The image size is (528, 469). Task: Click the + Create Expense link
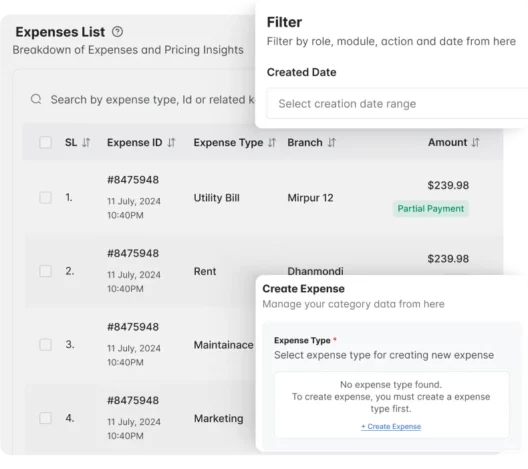point(391,427)
